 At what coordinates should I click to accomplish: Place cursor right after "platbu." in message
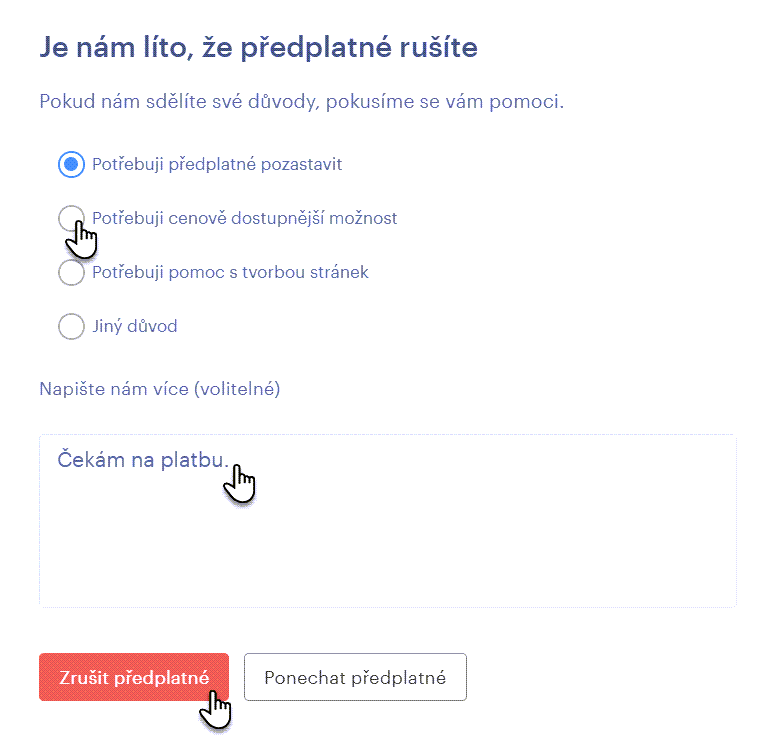[231, 460]
